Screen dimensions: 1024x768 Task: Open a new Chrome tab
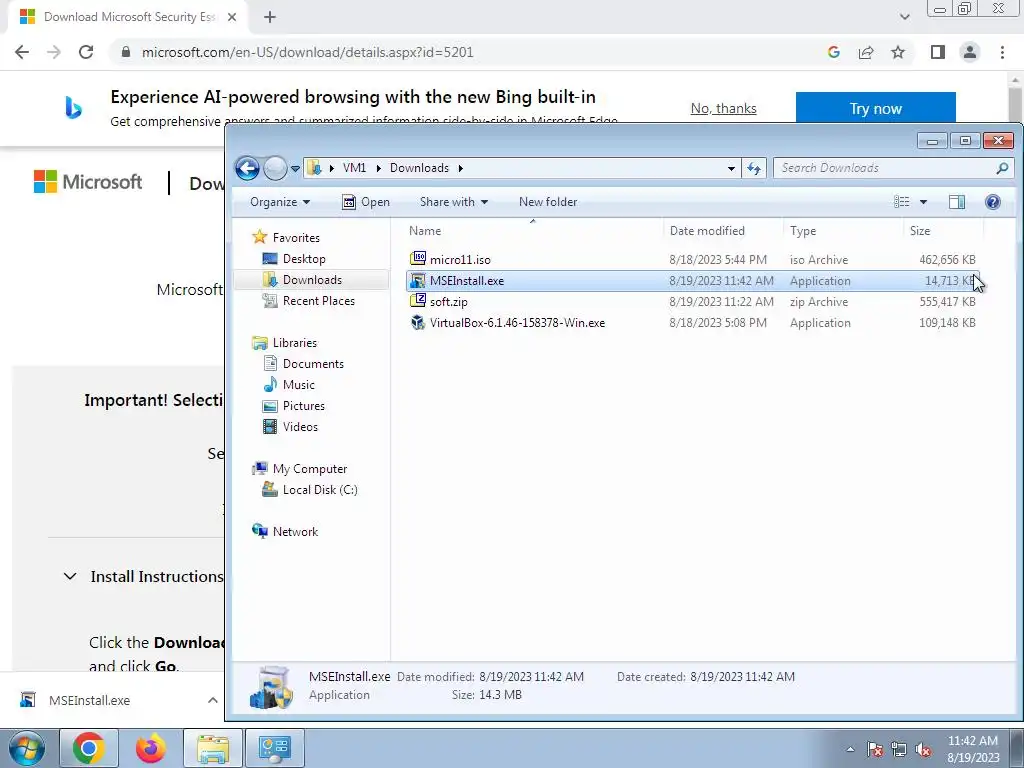pos(270,17)
